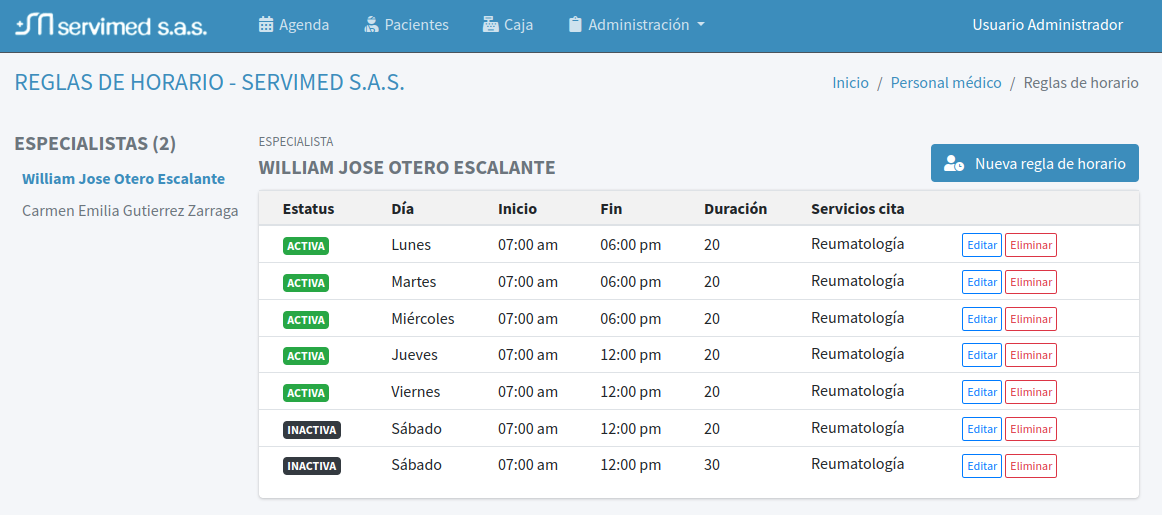Create a Nueva regla de horario
This screenshot has height=515, width=1162.
(1034, 164)
